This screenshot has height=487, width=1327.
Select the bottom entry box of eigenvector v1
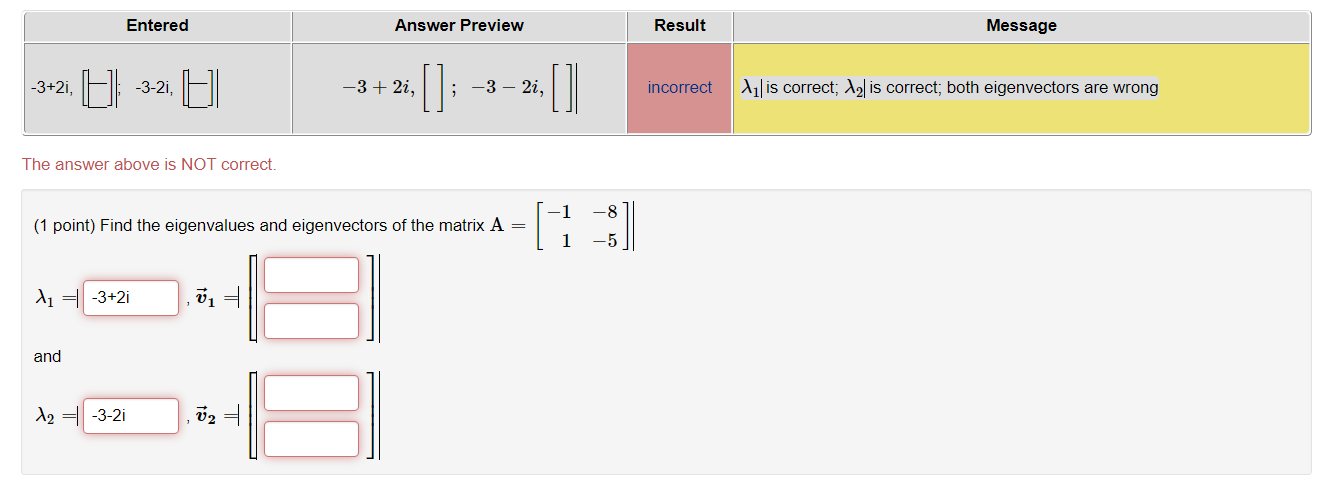[x=311, y=321]
